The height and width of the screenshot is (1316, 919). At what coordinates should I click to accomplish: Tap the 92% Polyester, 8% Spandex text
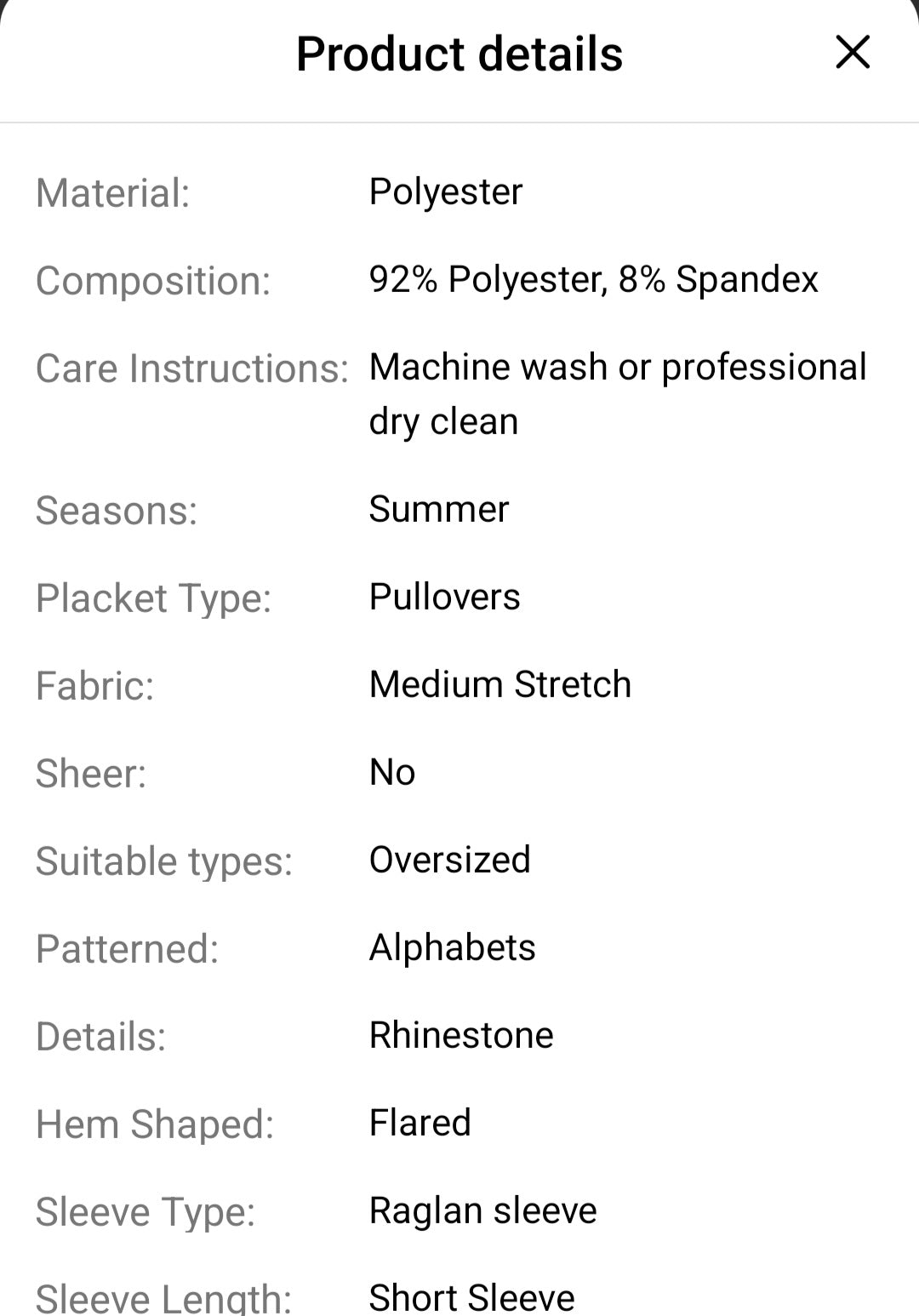click(593, 279)
